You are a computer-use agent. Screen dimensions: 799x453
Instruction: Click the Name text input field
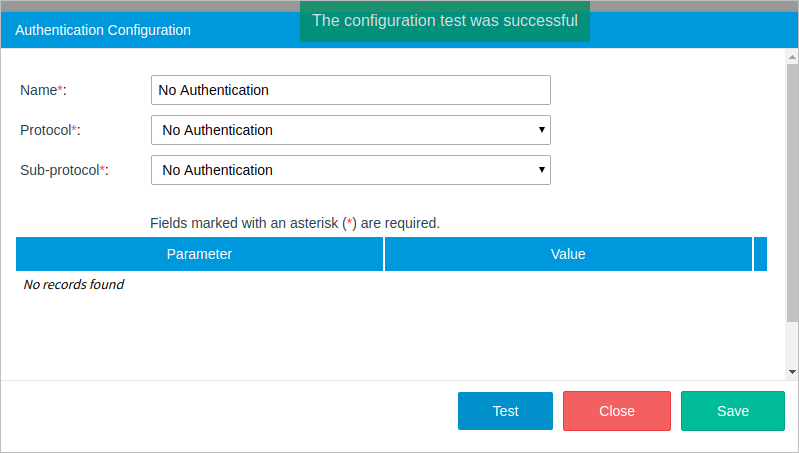pyautogui.click(x=350, y=90)
